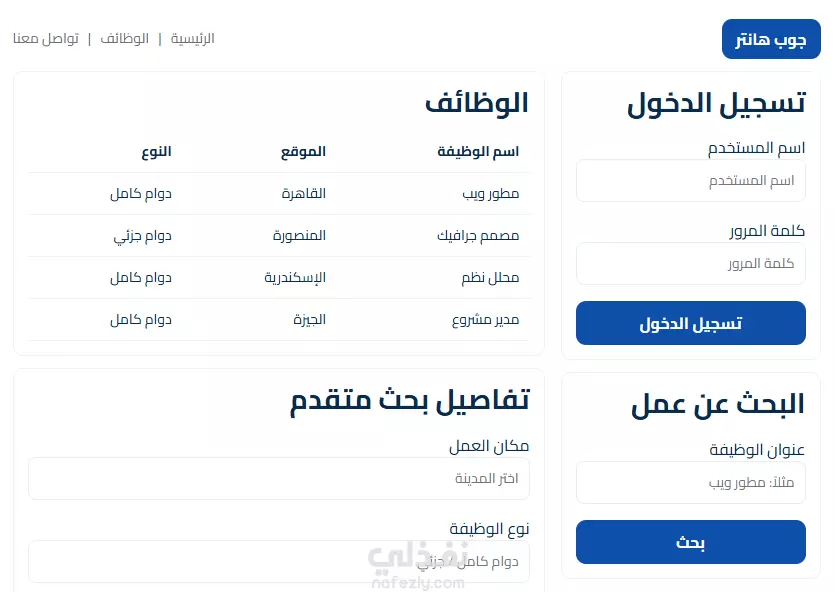Click the النوع column header
This screenshot has width=835, height=592.
(157, 152)
